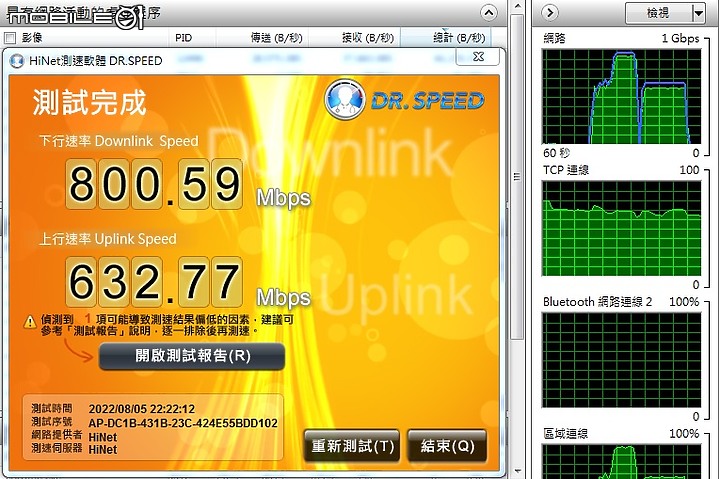Click the TCP 連線 graph
Image resolution: width=720 pixels, height=479 pixels.
tap(621, 228)
